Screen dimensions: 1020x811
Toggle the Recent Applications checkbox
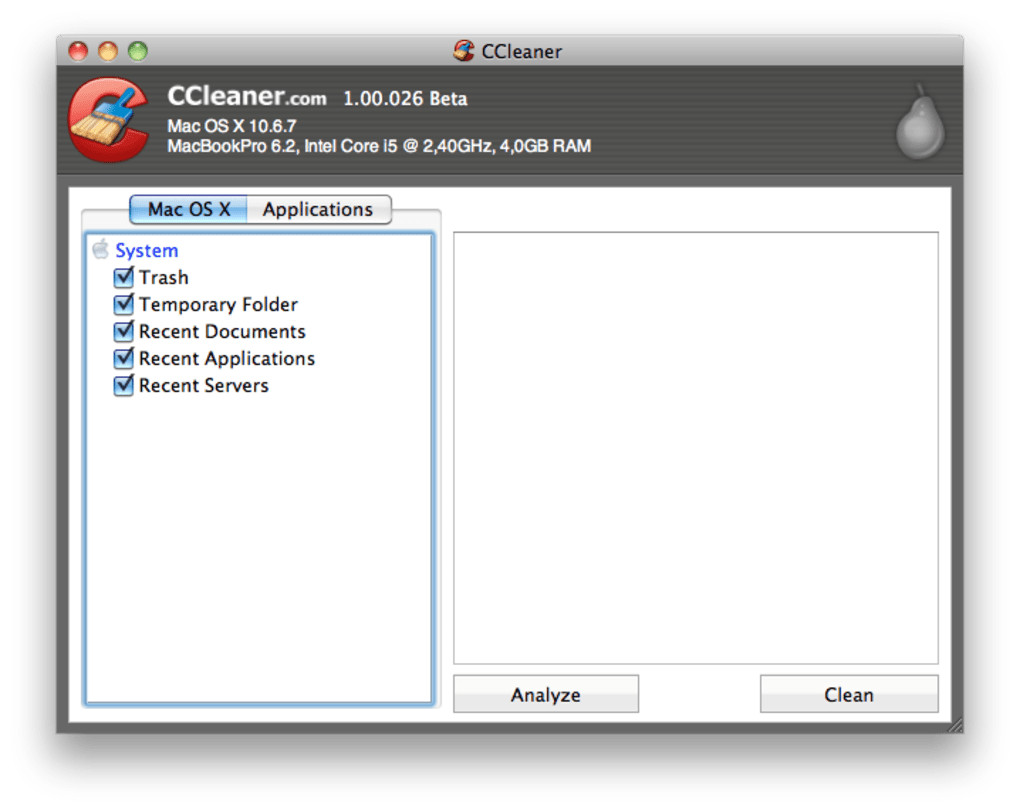click(124, 358)
